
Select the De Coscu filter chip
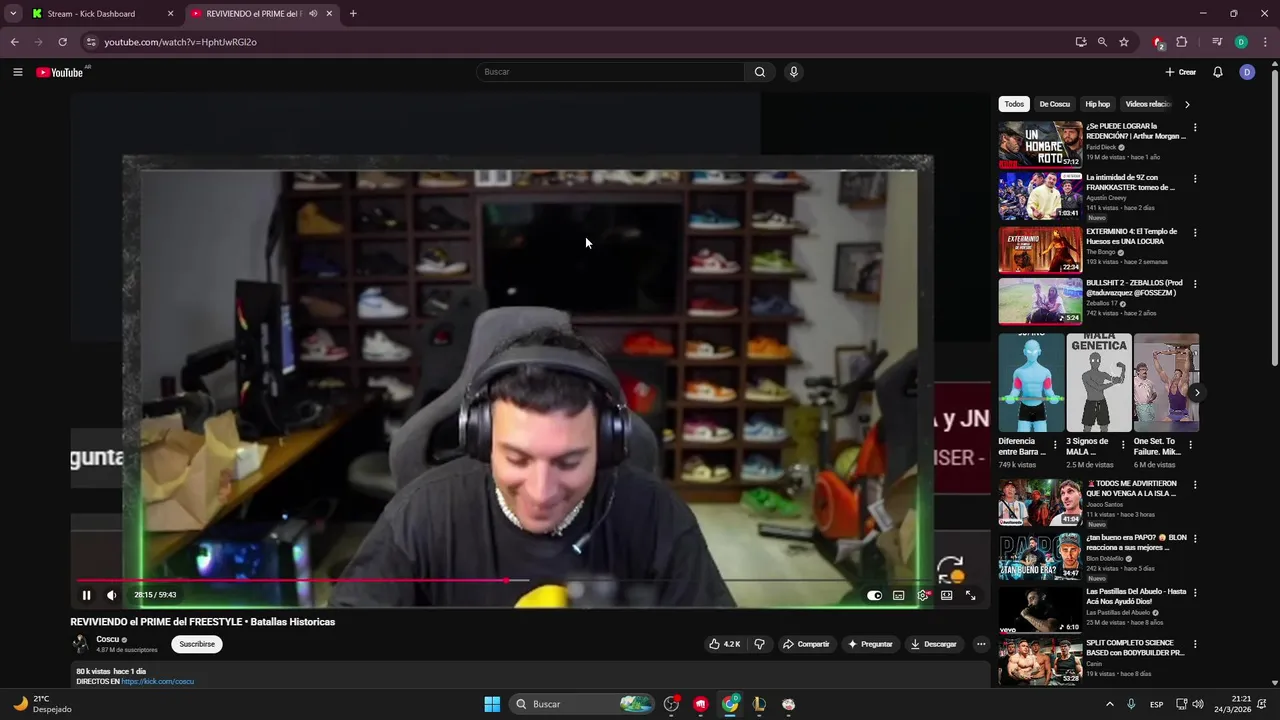tap(1054, 104)
